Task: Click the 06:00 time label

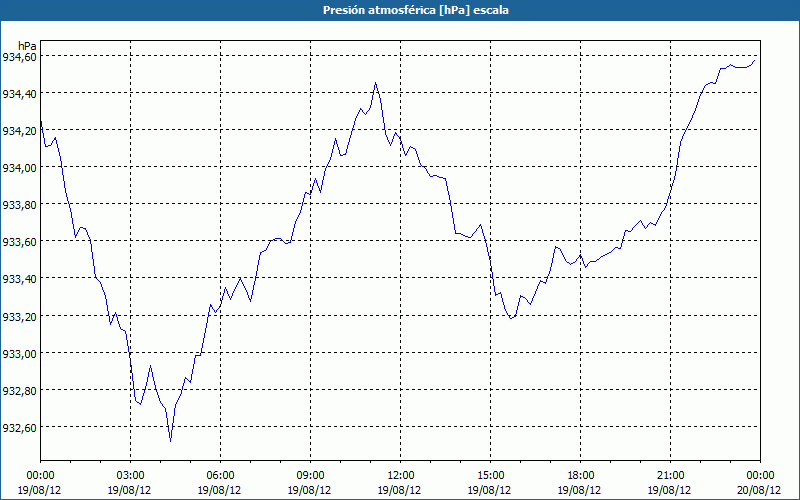Action: 220,476
